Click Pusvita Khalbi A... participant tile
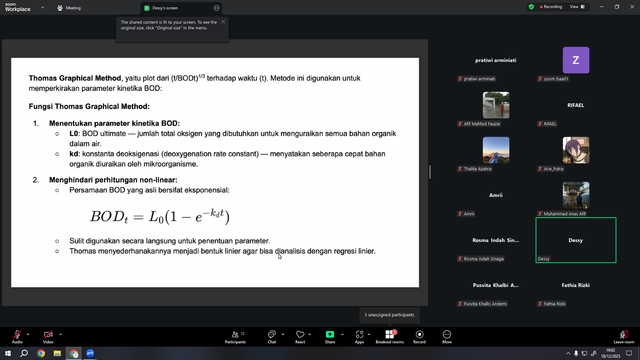This screenshot has width=640, height=360. (496, 285)
